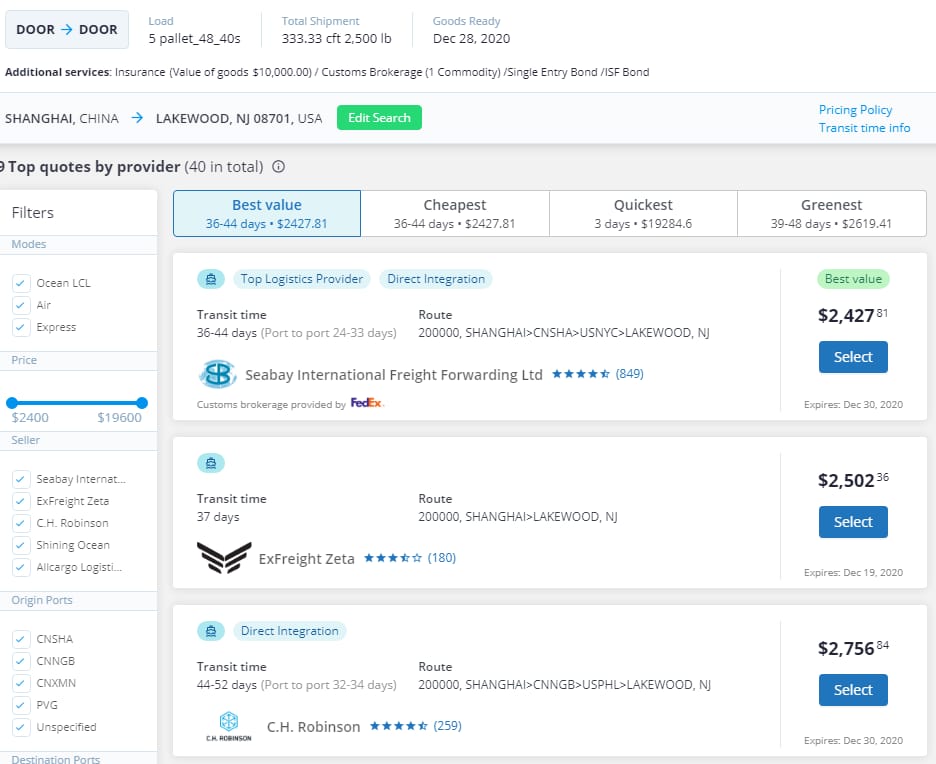Open ExFreight Zeta's (180) reviews link
This screenshot has width=936, height=764.
(442, 557)
